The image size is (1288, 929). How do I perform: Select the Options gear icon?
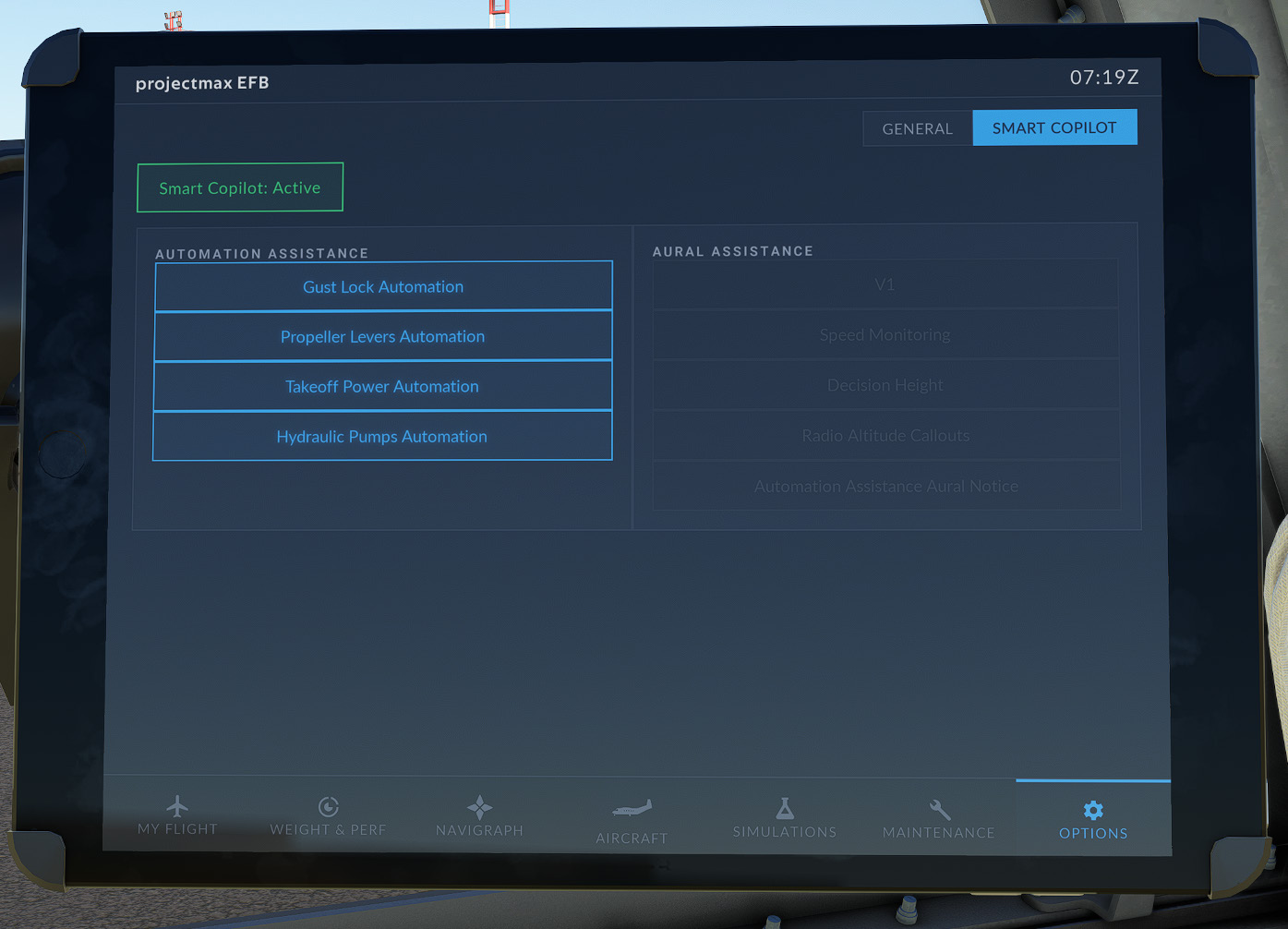[x=1093, y=811]
